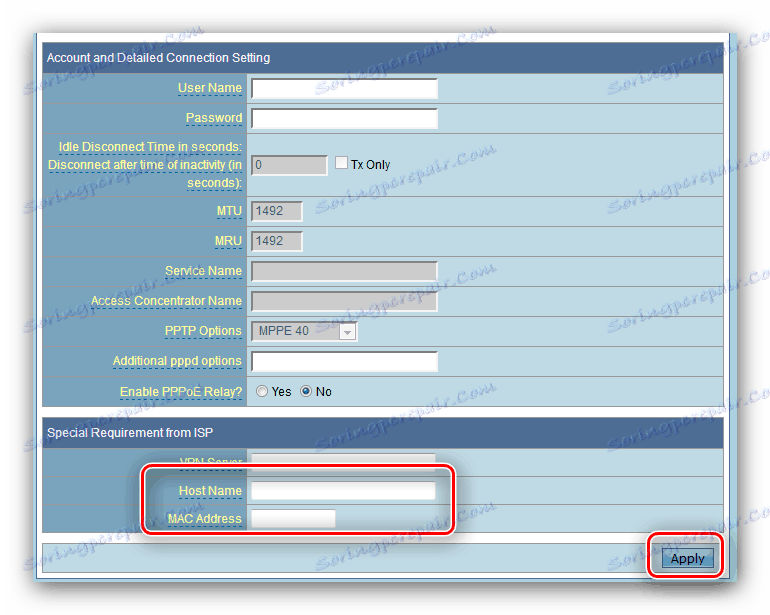Select No for Enable PPPoE Relay
Screen dimensions: 770x615
[x=306, y=391]
